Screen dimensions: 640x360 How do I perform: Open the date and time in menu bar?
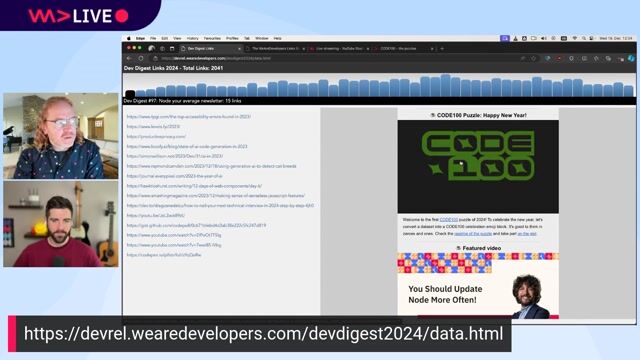click(616, 38)
